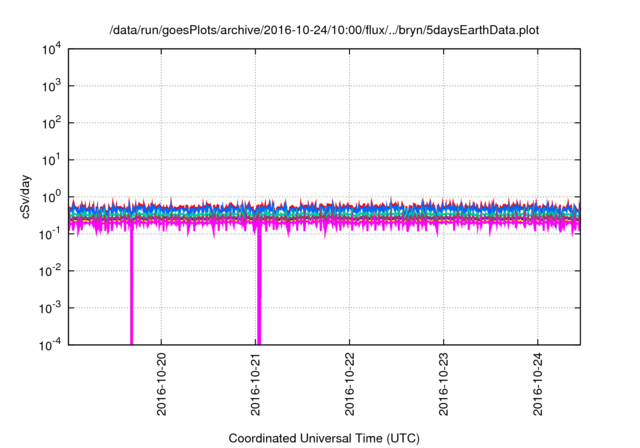Click the 2016-10-21 date tick label
The height and width of the screenshot is (448, 640).
256,384
